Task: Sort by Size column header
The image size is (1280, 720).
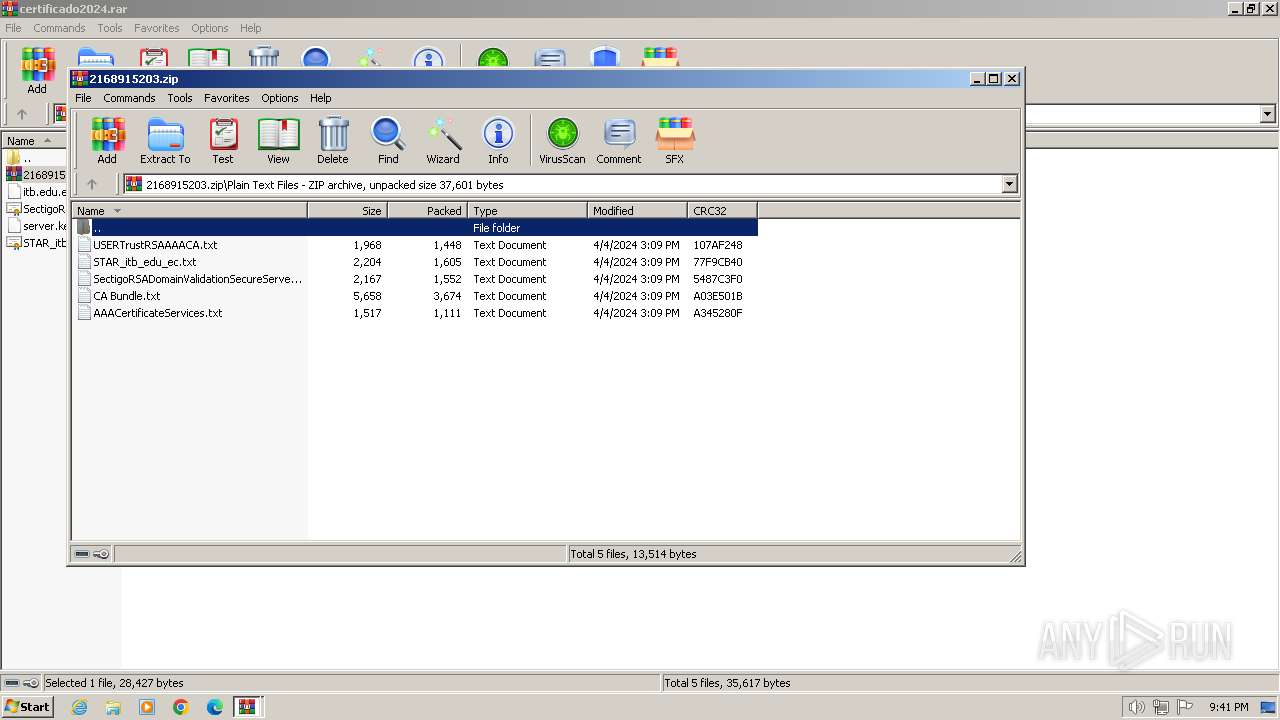Action: tap(347, 211)
